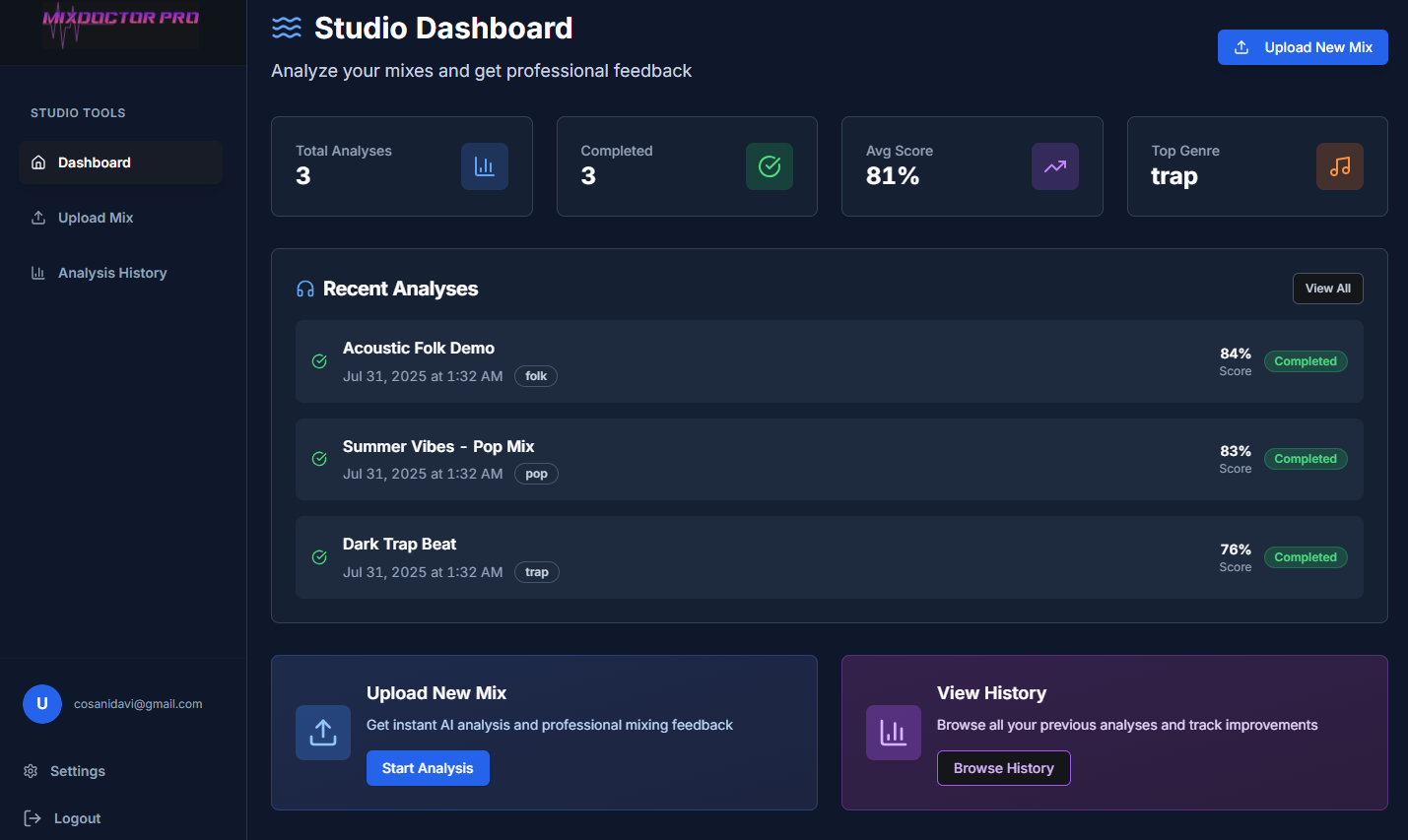Viewport: 1408px width, 840px height.
Task: Click the 81% average score value
Action: click(893, 176)
